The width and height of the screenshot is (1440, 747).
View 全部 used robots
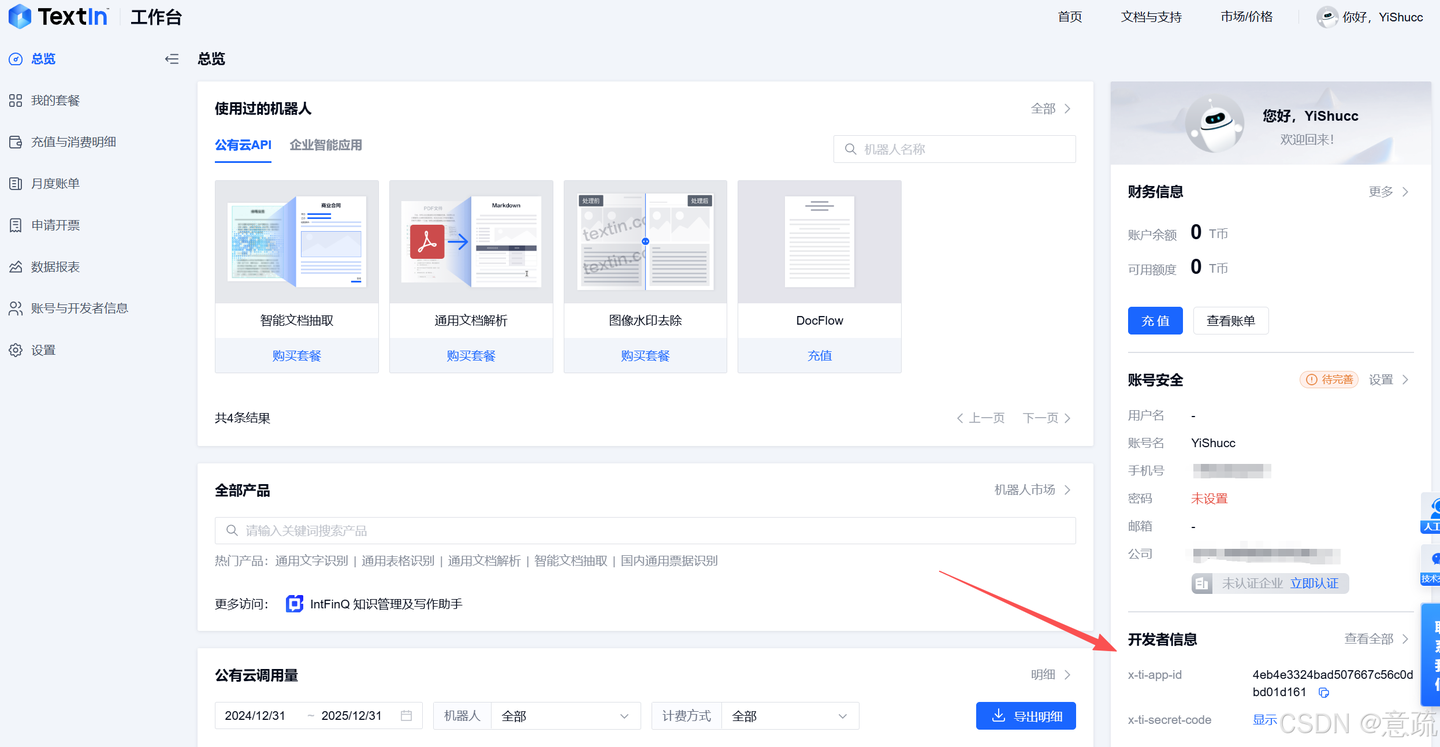point(1051,109)
